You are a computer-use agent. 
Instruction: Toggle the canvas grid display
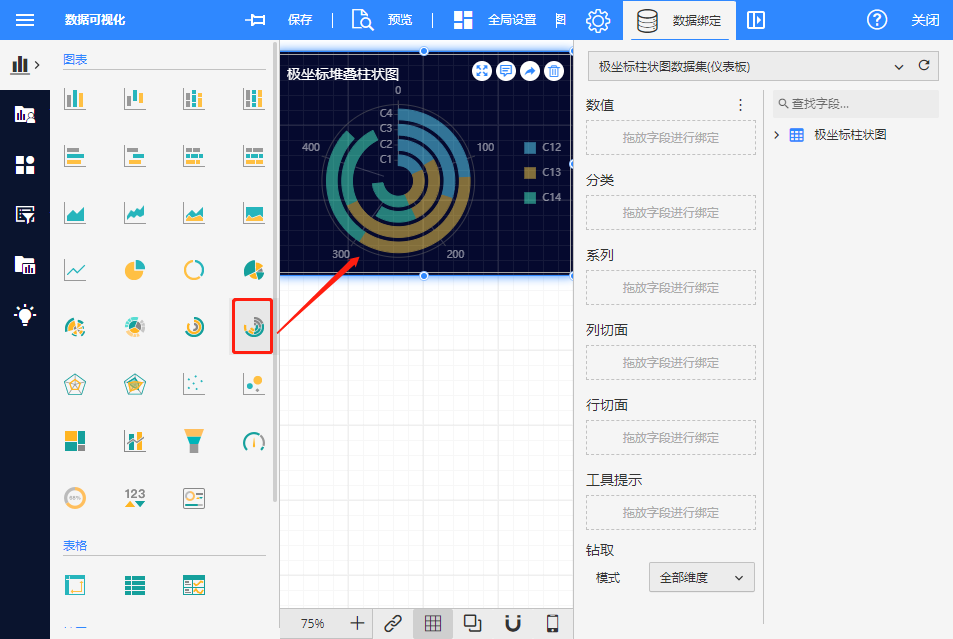click(x=432, y=623)
